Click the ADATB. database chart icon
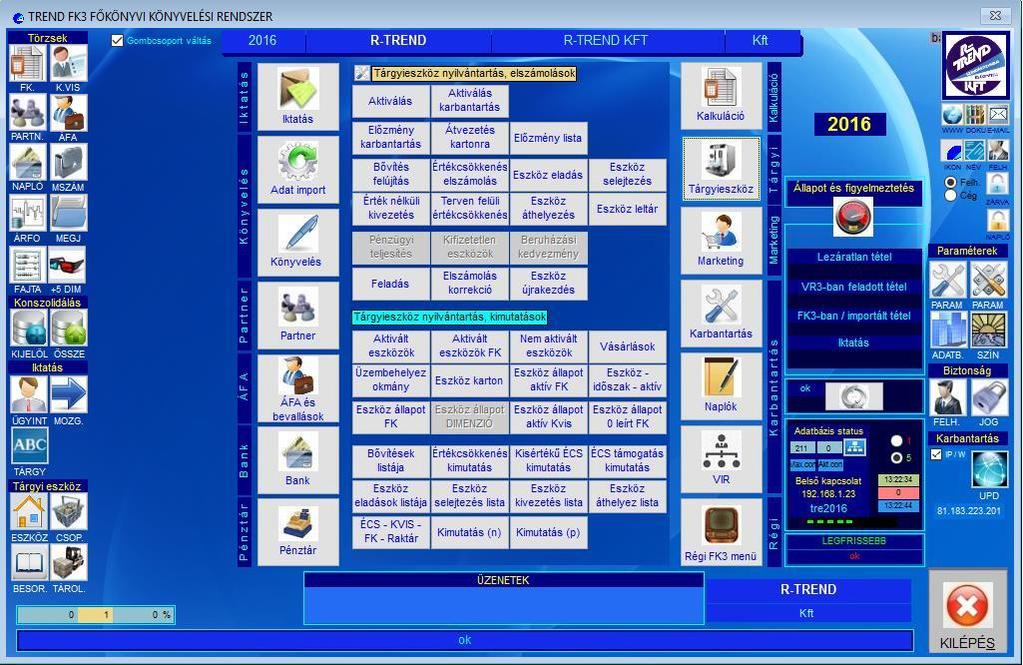This screenshot has height=665, width=1023. click(948, 330)
